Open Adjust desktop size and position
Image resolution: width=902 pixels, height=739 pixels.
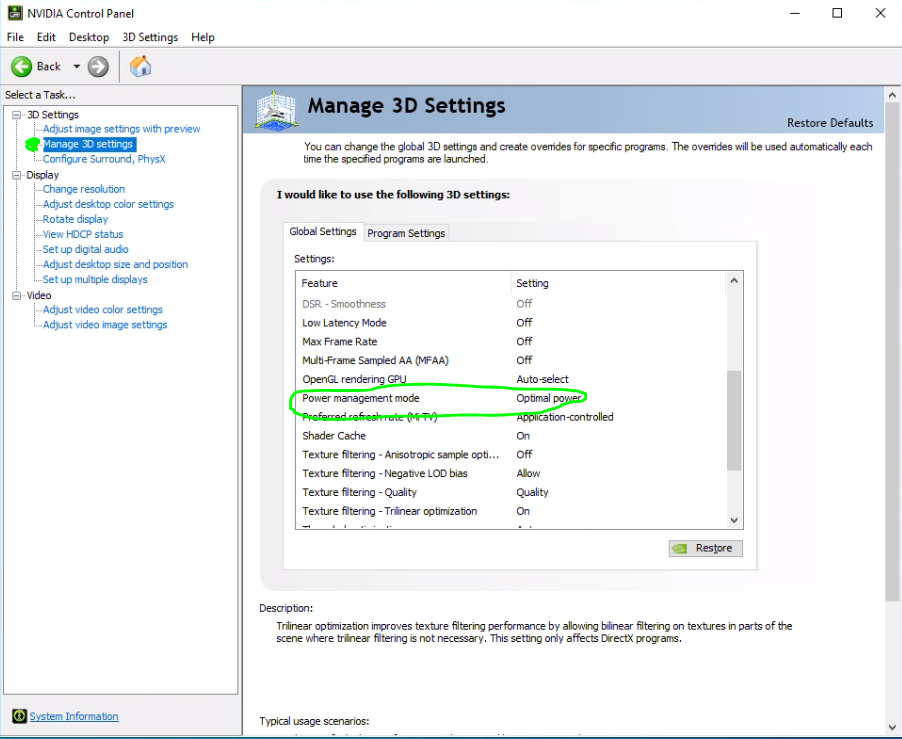point(116,265)
